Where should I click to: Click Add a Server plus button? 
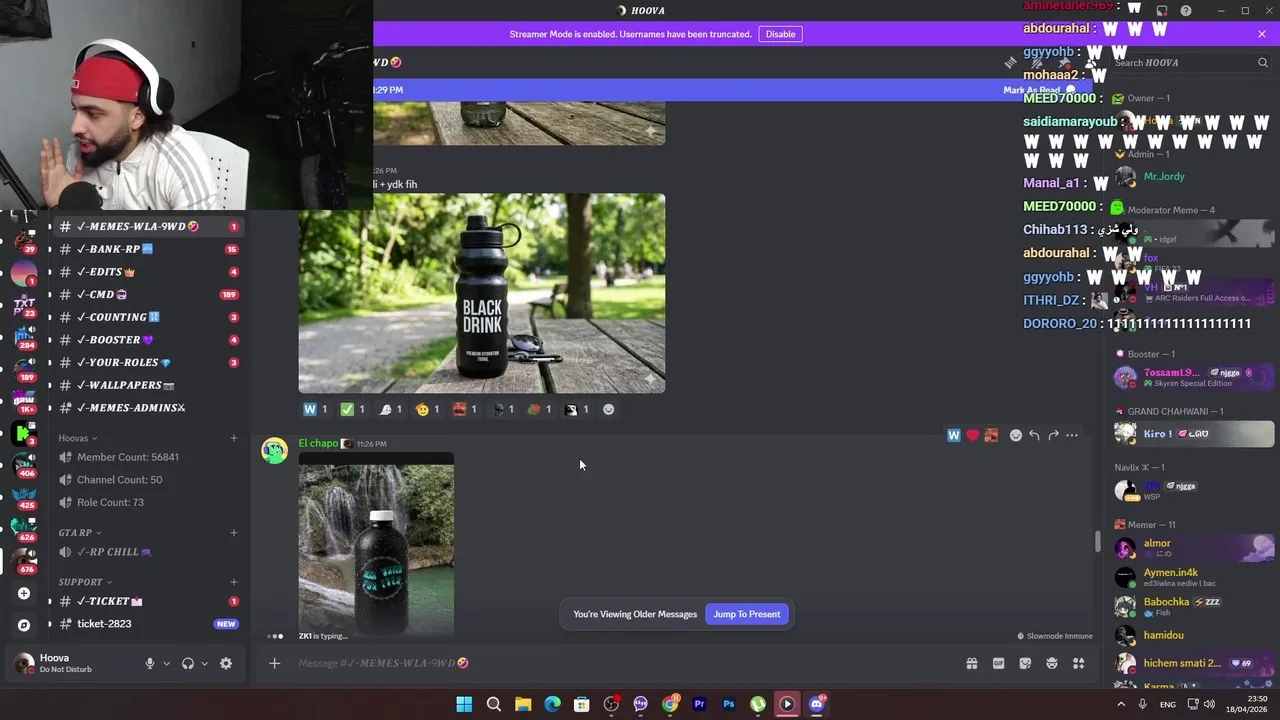24,593
